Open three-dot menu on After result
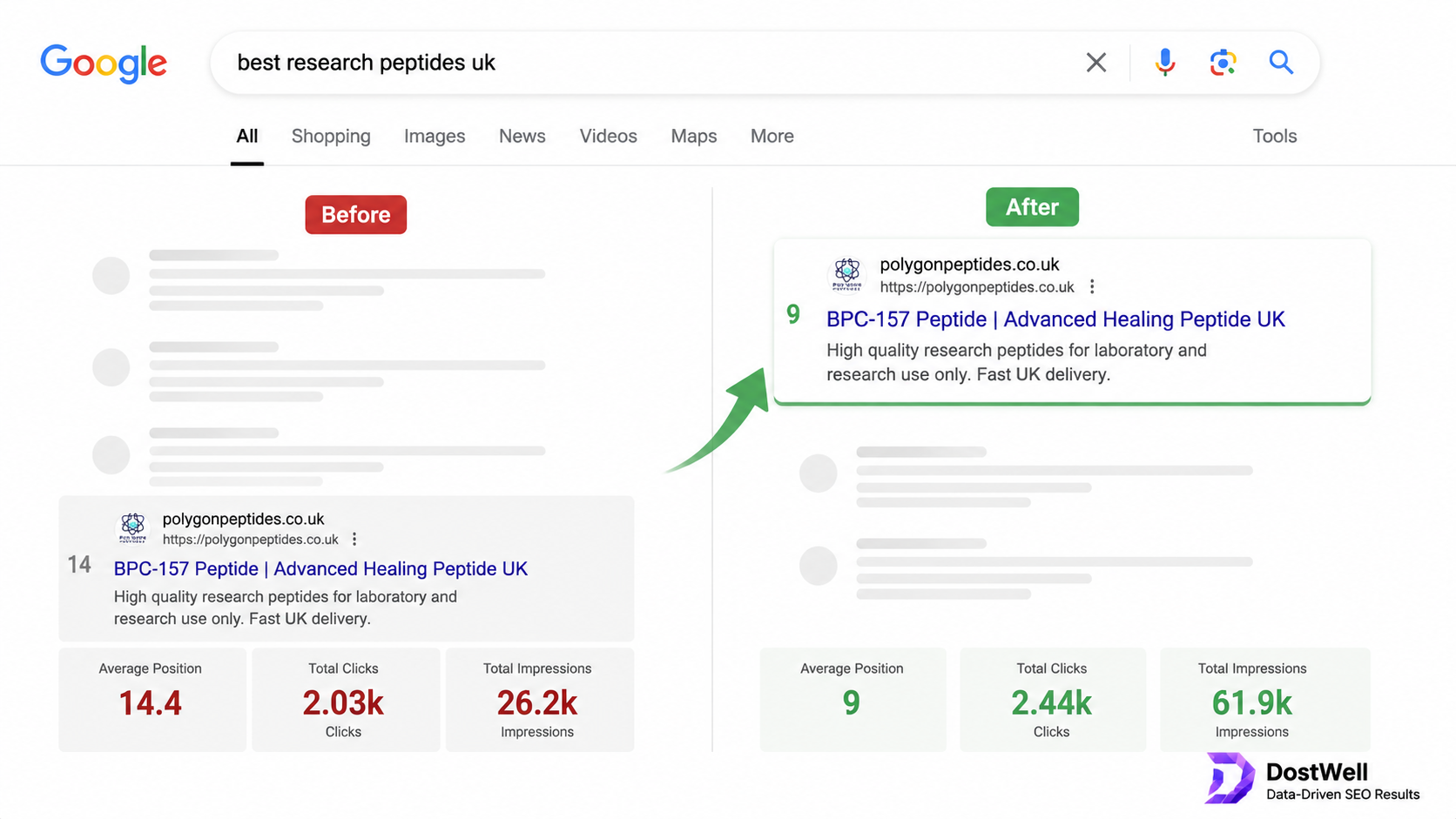1456x819 pixels. click(1092, 286)
